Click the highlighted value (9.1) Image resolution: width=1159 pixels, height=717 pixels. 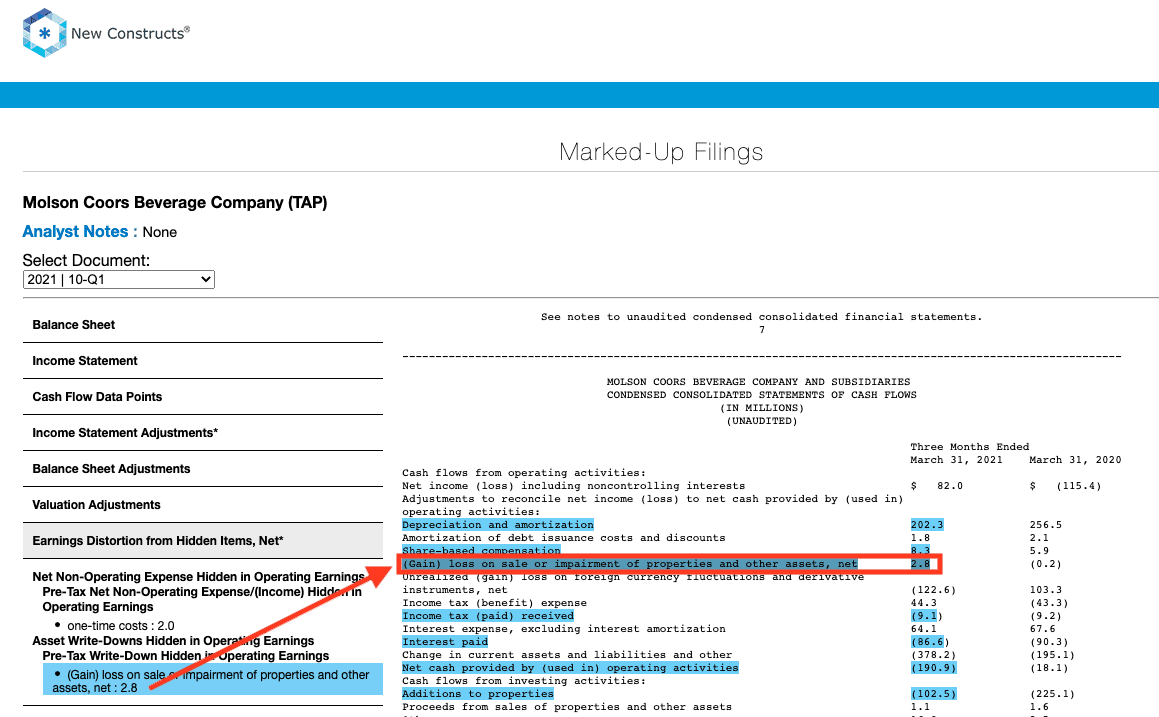(x=926, y=616)
